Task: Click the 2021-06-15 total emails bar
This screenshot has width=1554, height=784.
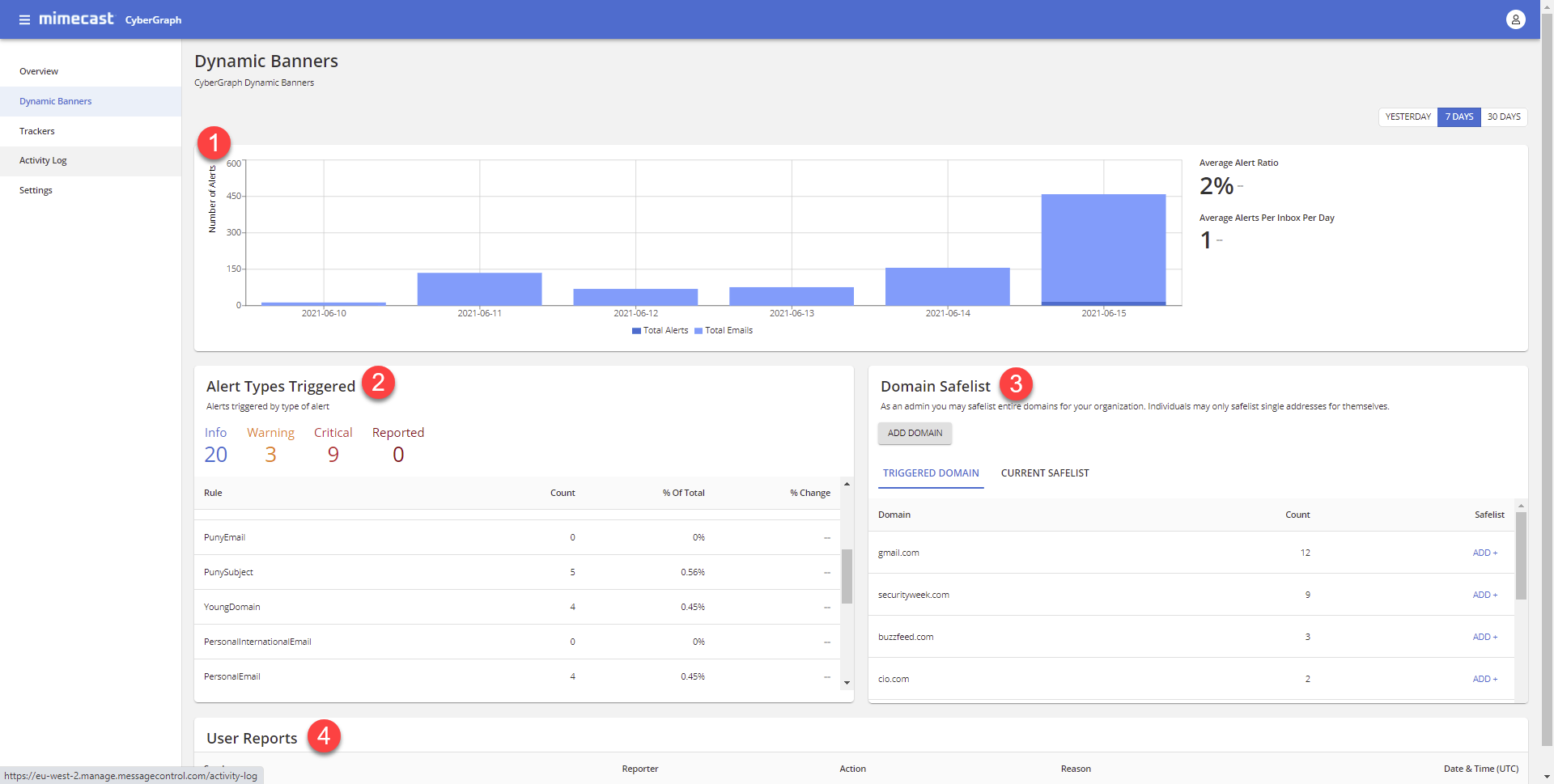Action: click(x=1103, y=247)
